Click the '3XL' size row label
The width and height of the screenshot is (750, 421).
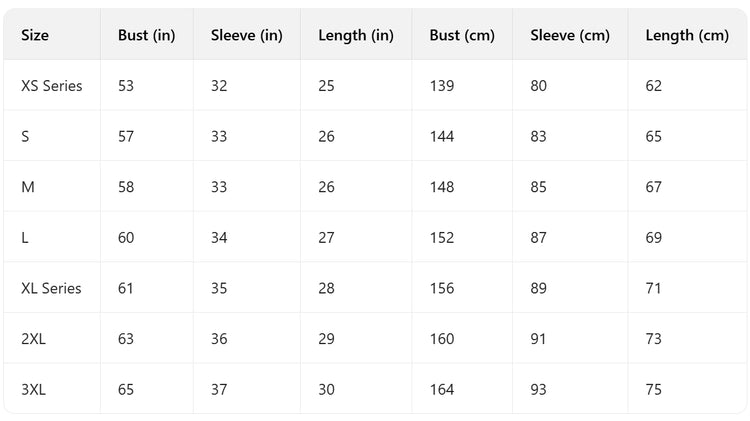point(34,389)
